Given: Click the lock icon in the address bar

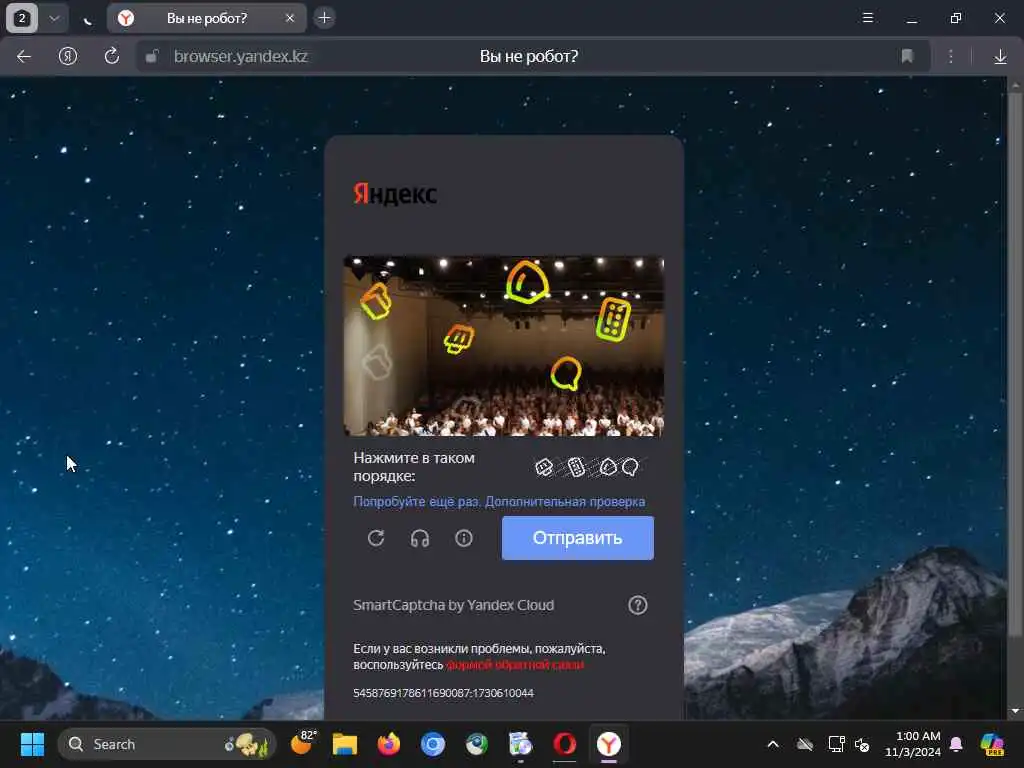Looking at the screenshot, I should click(x=152, y=57).
